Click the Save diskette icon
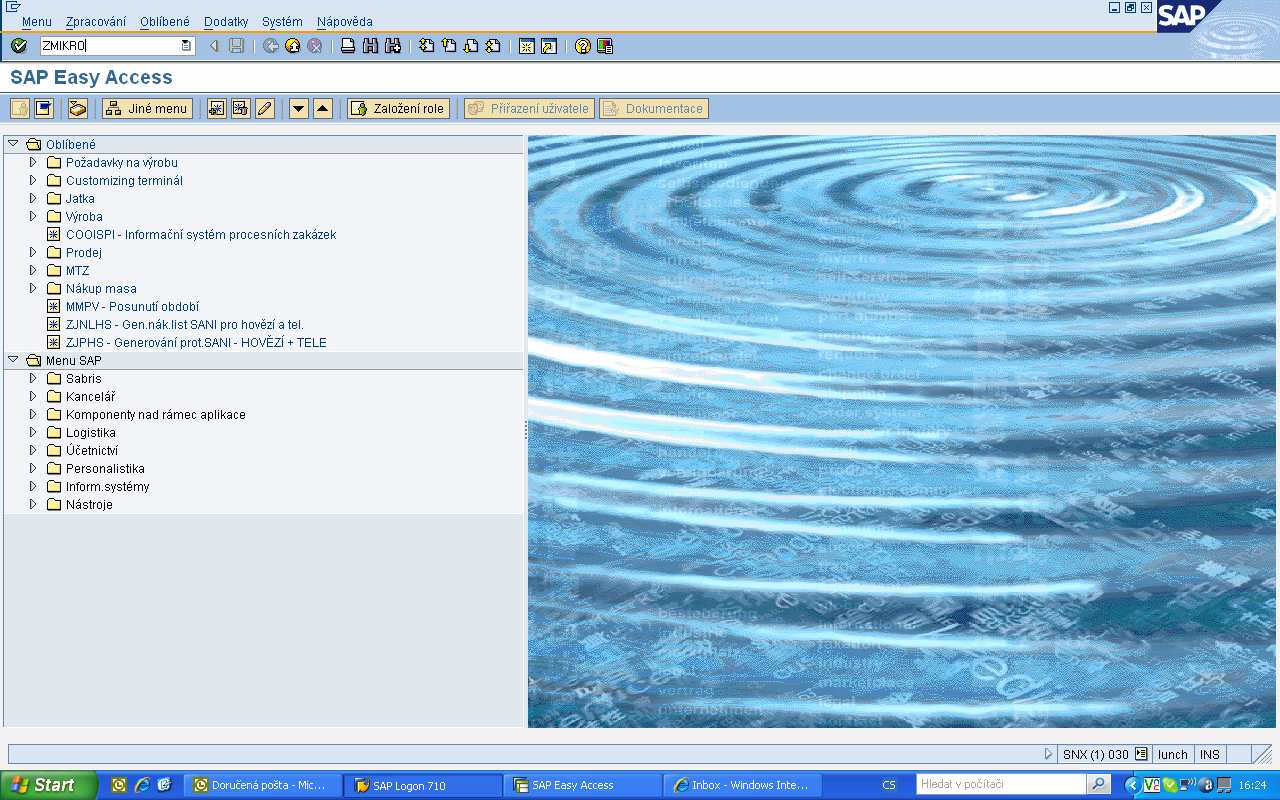 pos(236,46)
